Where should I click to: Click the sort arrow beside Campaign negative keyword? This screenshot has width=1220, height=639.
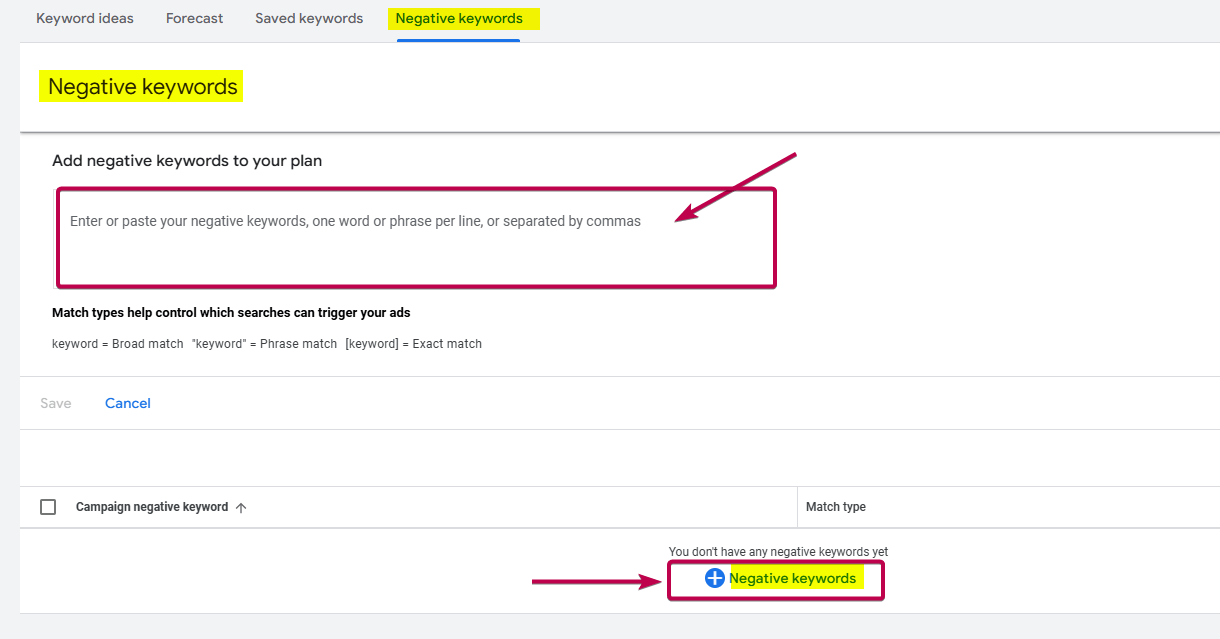point(241,508)
